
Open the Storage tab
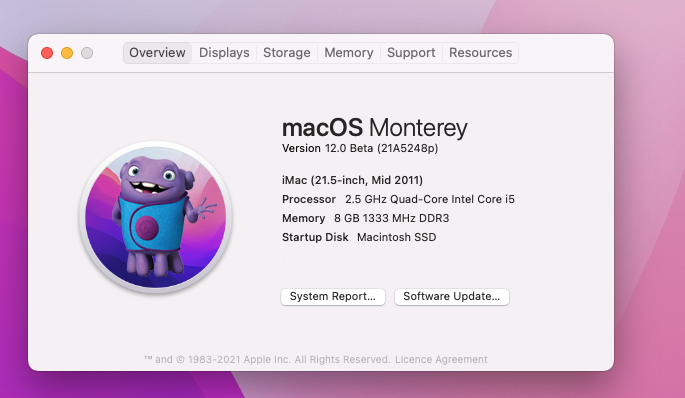tap(287, 53)
